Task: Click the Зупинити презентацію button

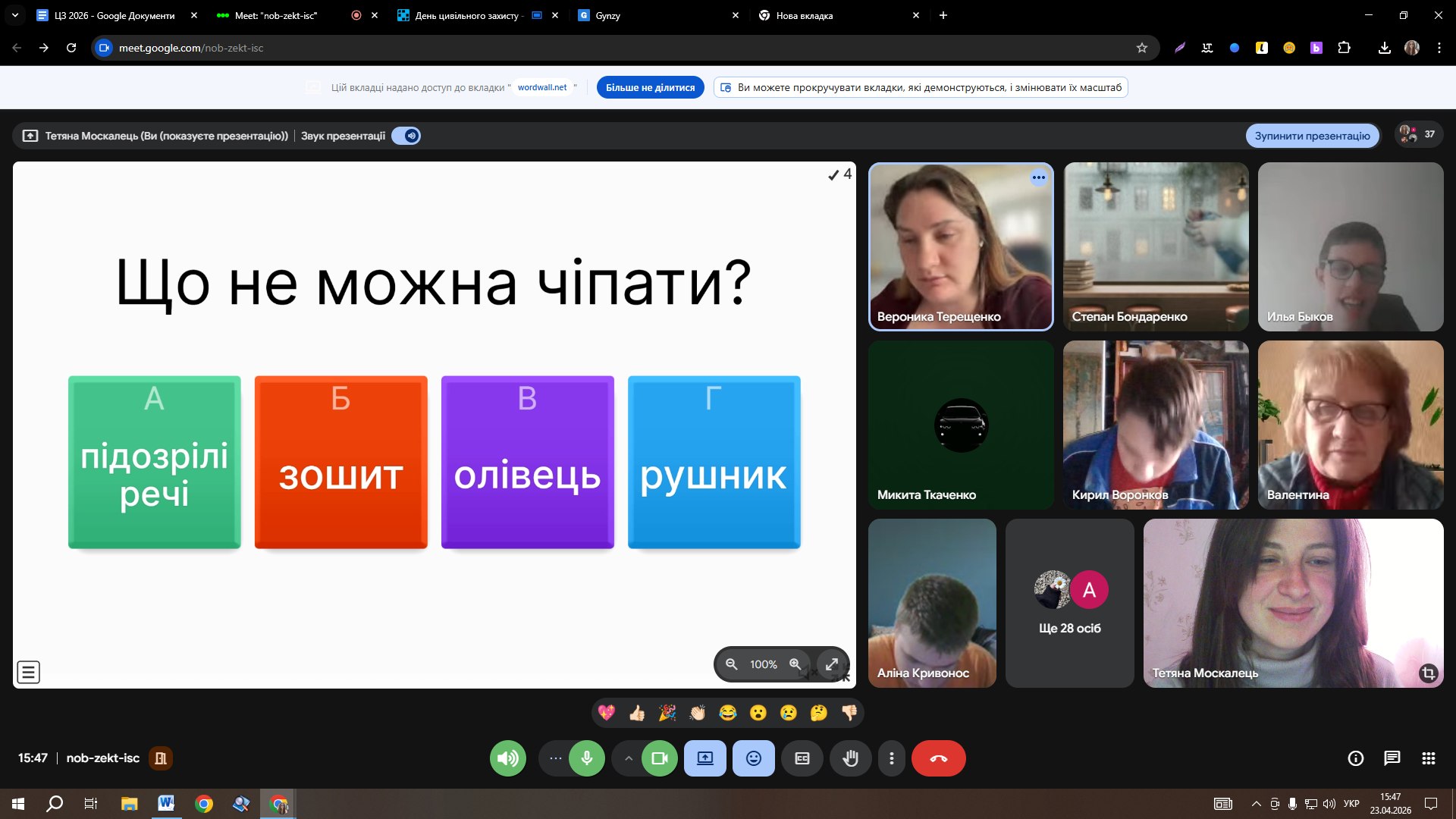Action: [x=1312, y=136]
